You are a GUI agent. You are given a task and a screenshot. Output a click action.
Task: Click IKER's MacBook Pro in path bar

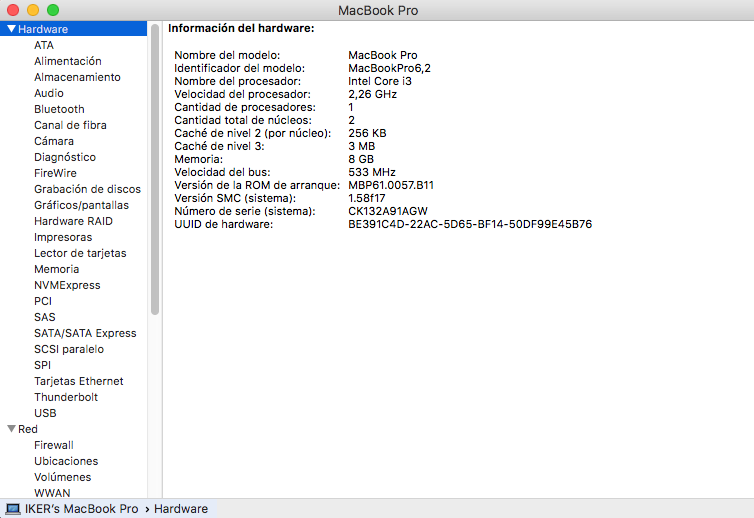(x=81, y=509)
